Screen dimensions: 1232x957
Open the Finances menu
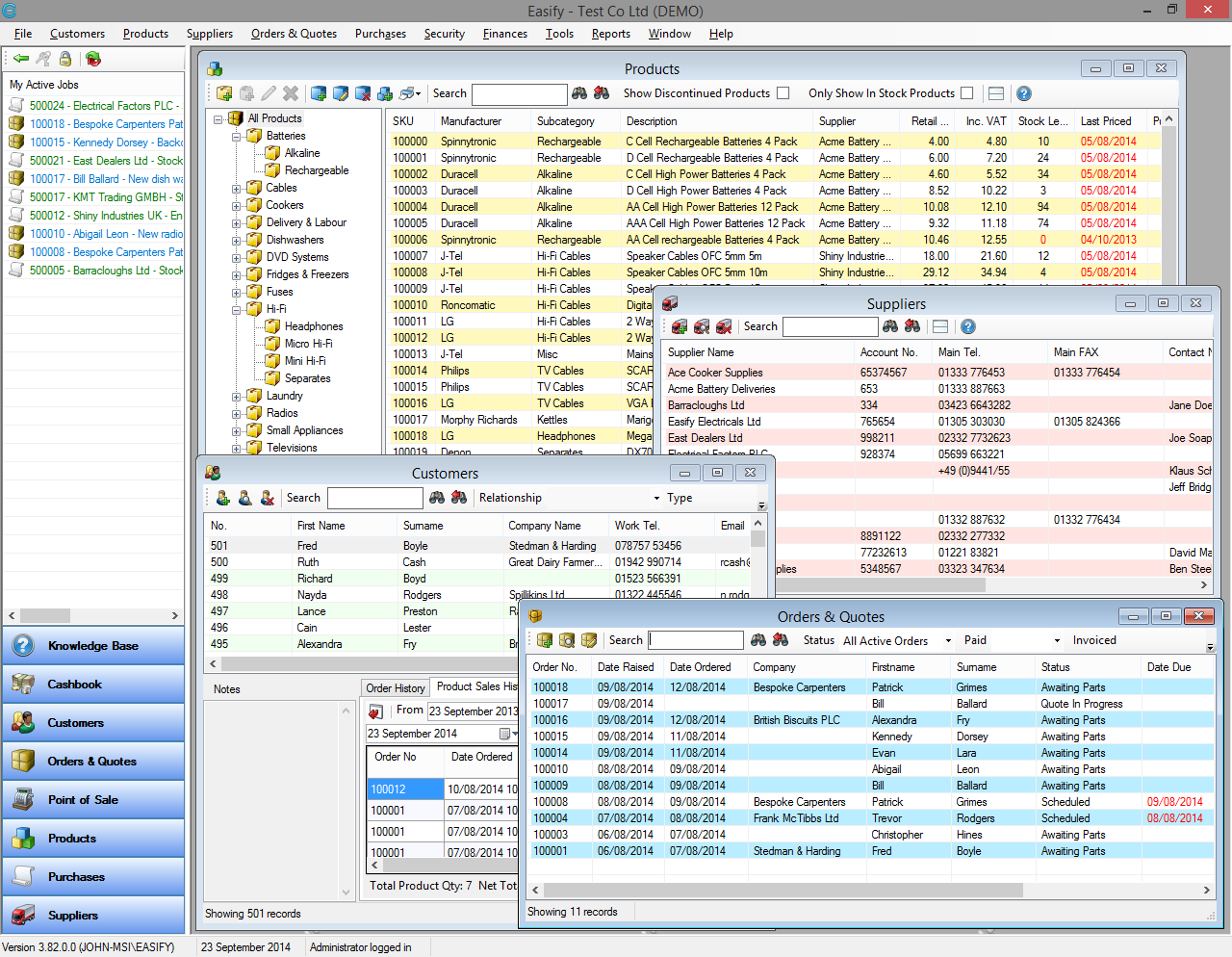(505, 34)
